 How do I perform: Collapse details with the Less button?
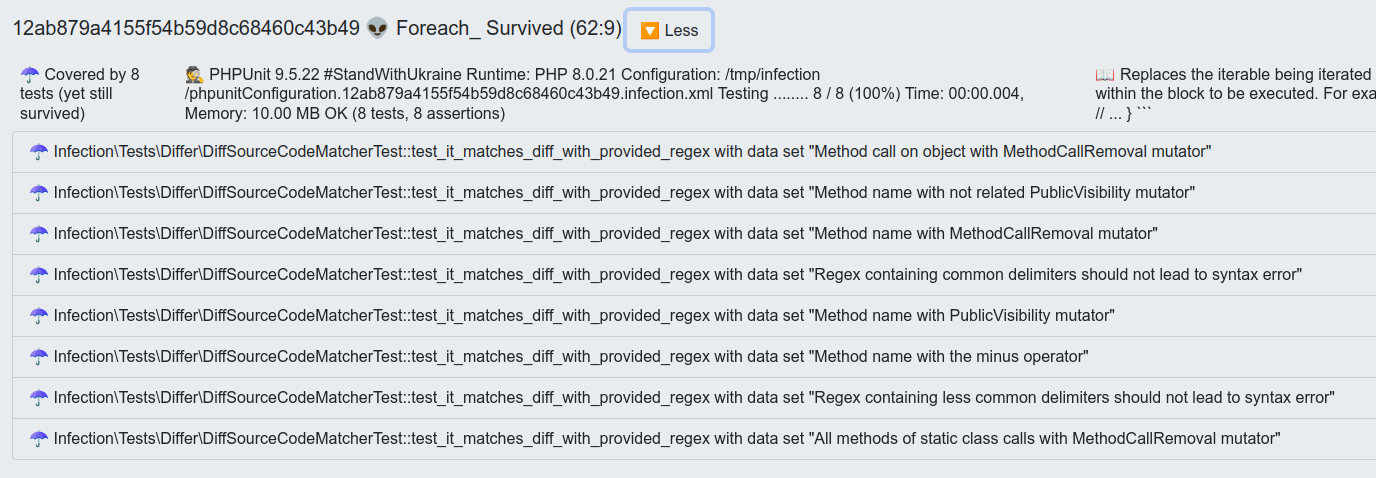[669, 30]
